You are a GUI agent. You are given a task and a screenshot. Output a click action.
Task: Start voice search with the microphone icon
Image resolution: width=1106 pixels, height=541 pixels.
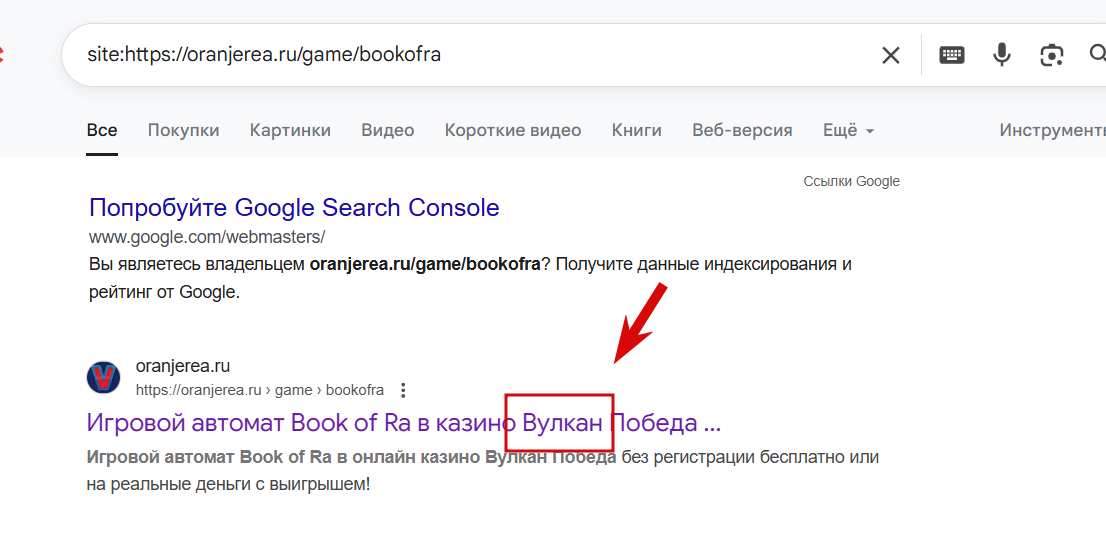pos(1002,55)
